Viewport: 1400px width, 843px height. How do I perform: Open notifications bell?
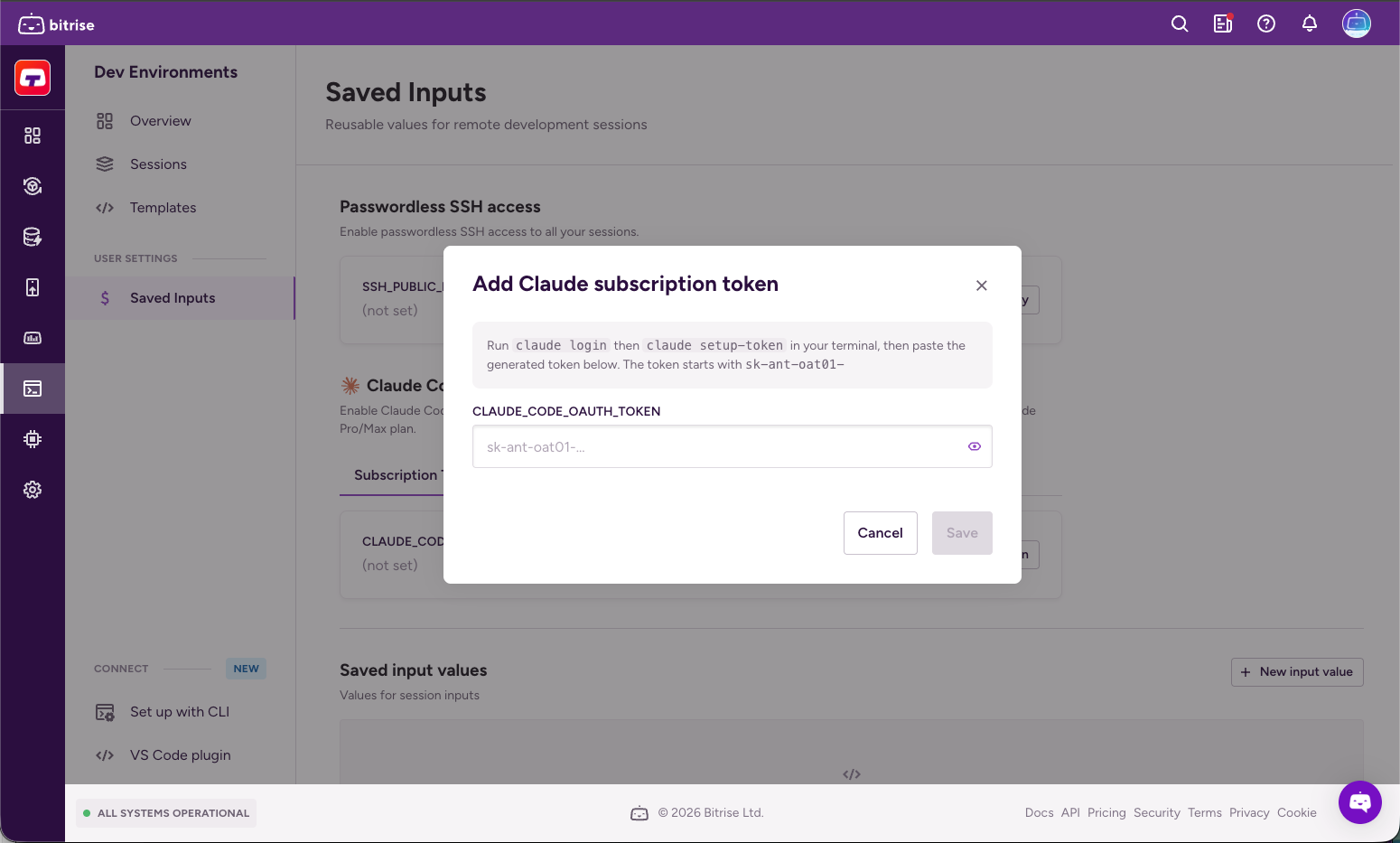(1310, 24)
